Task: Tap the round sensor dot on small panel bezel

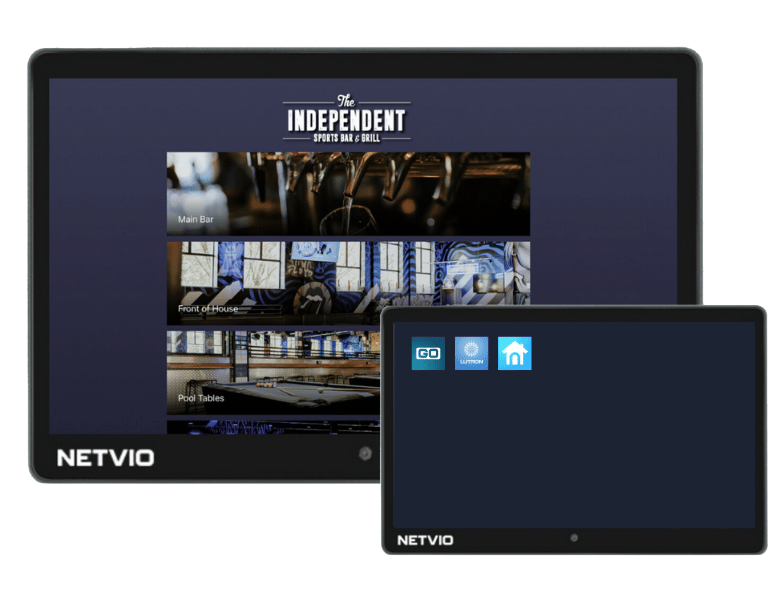Action: click(x=574, y=538)
